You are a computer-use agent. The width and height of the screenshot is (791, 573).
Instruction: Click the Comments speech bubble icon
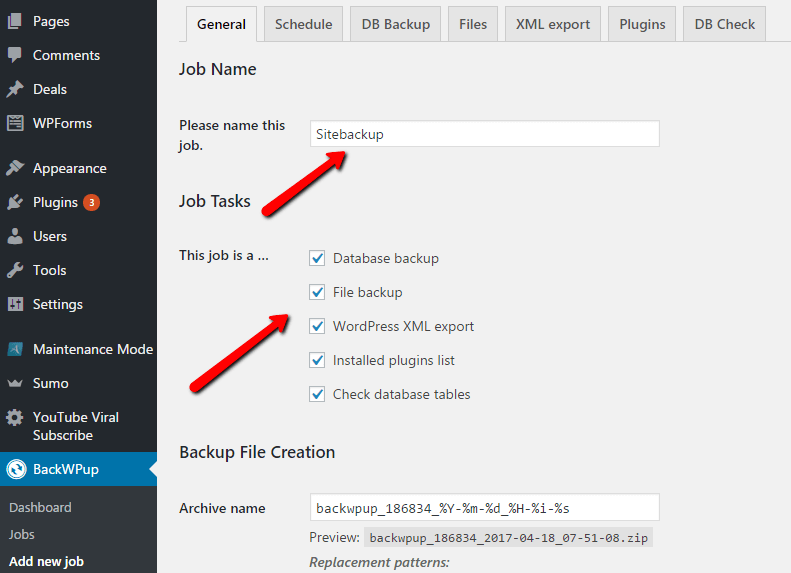[x=15, y=55]
